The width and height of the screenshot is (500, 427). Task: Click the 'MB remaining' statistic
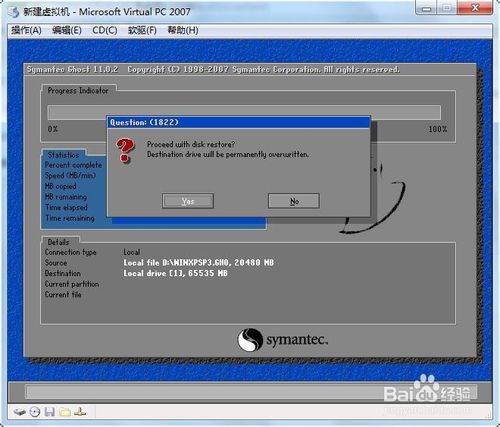(66, 197)
